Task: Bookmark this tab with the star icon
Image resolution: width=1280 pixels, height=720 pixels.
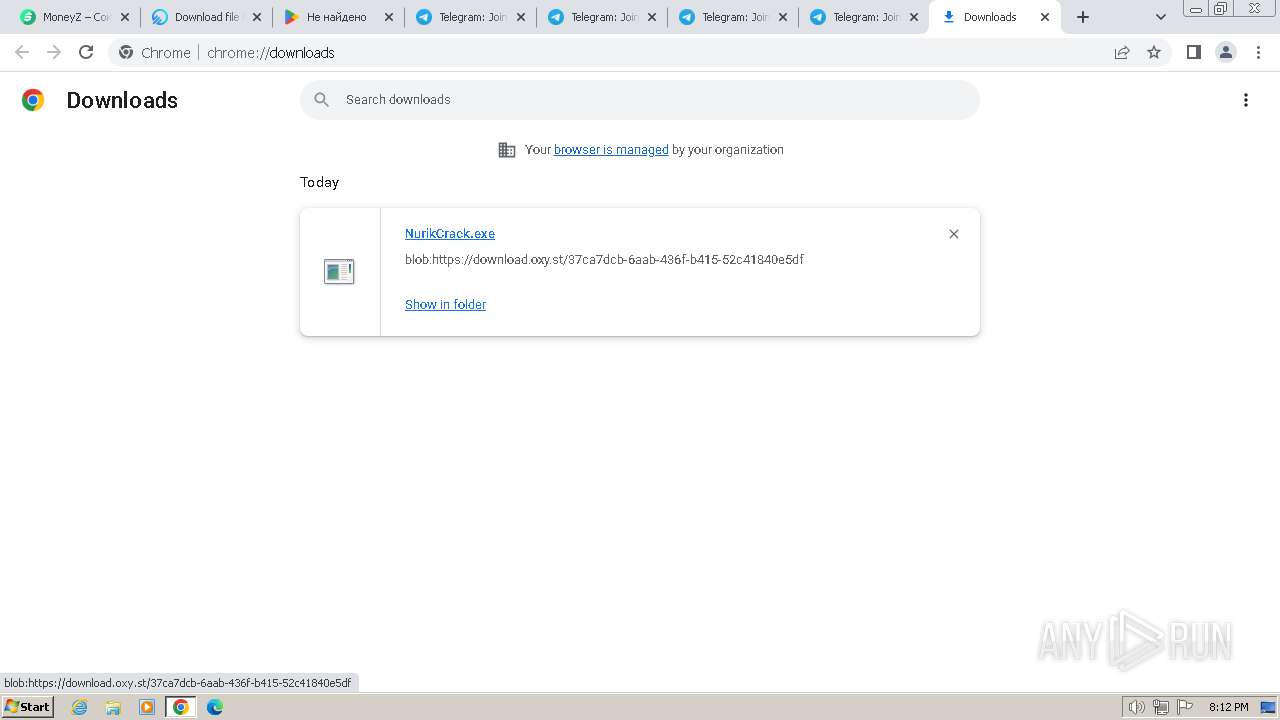Action: coord(1154,52)
